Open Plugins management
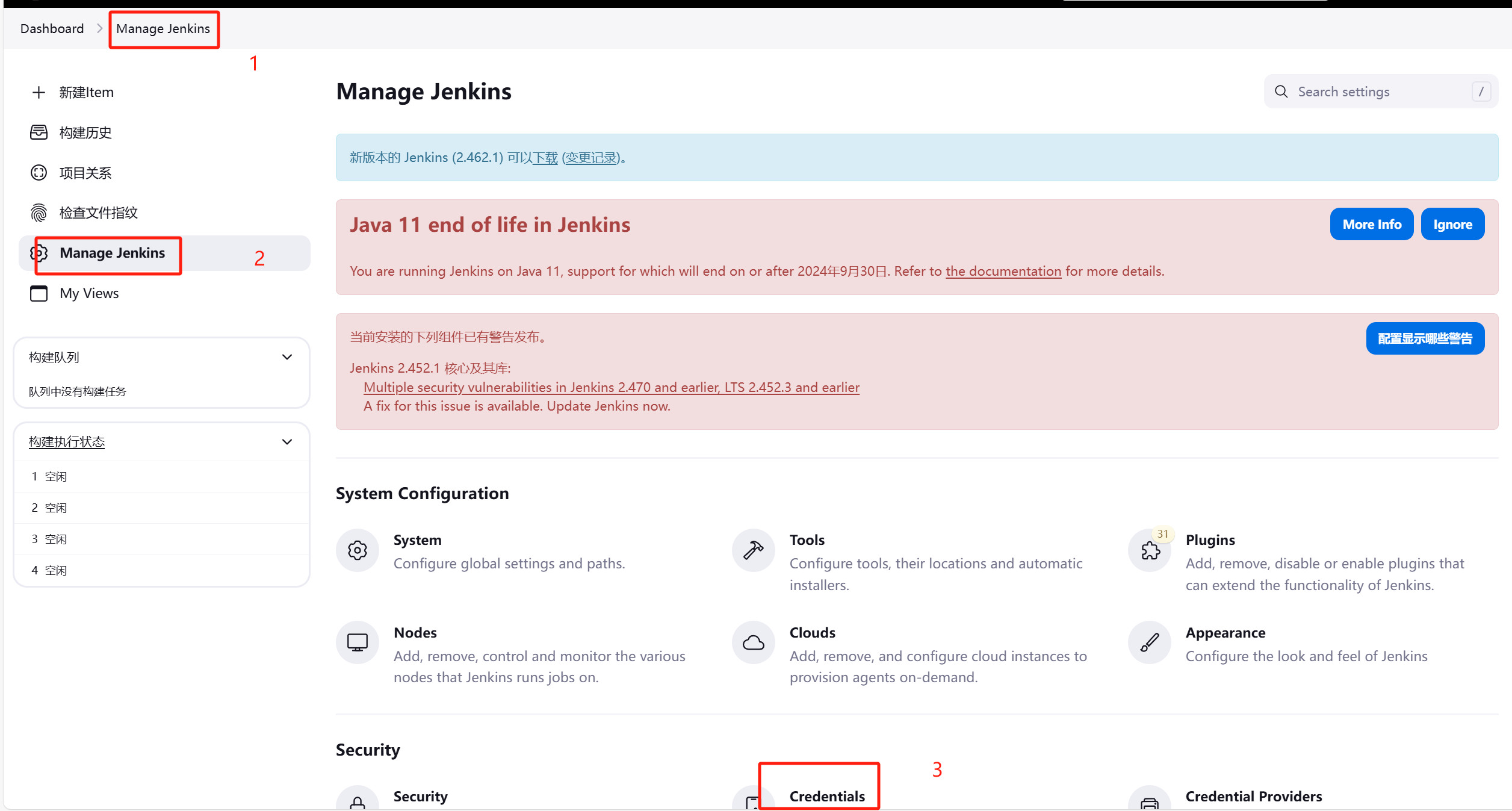The image size is (1512, 811). click(x=1210, y=540)
